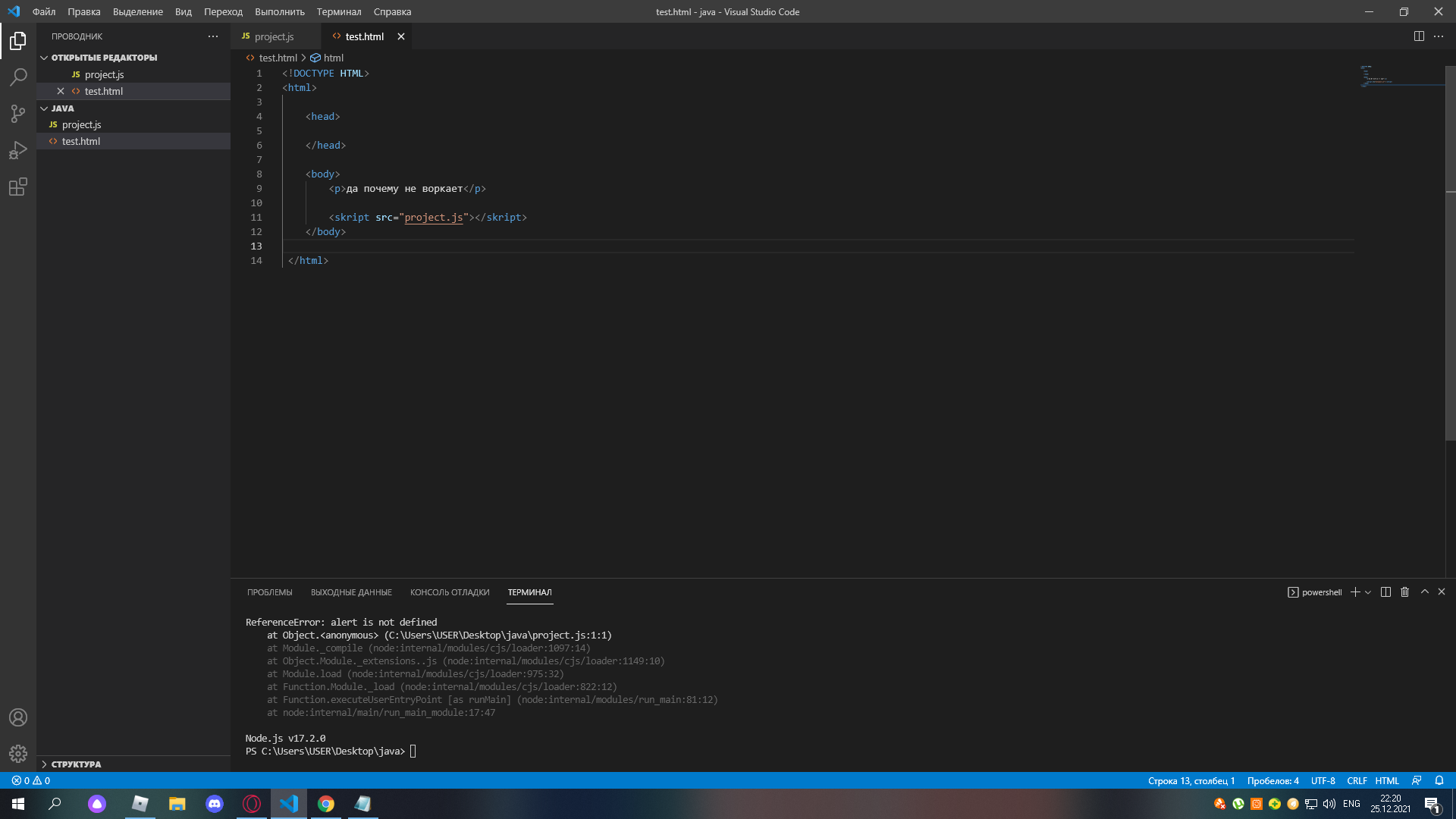Screen dimensions: 1456x819
Task: Click the terminal prompt input line
Action: (x=413, y=751)
